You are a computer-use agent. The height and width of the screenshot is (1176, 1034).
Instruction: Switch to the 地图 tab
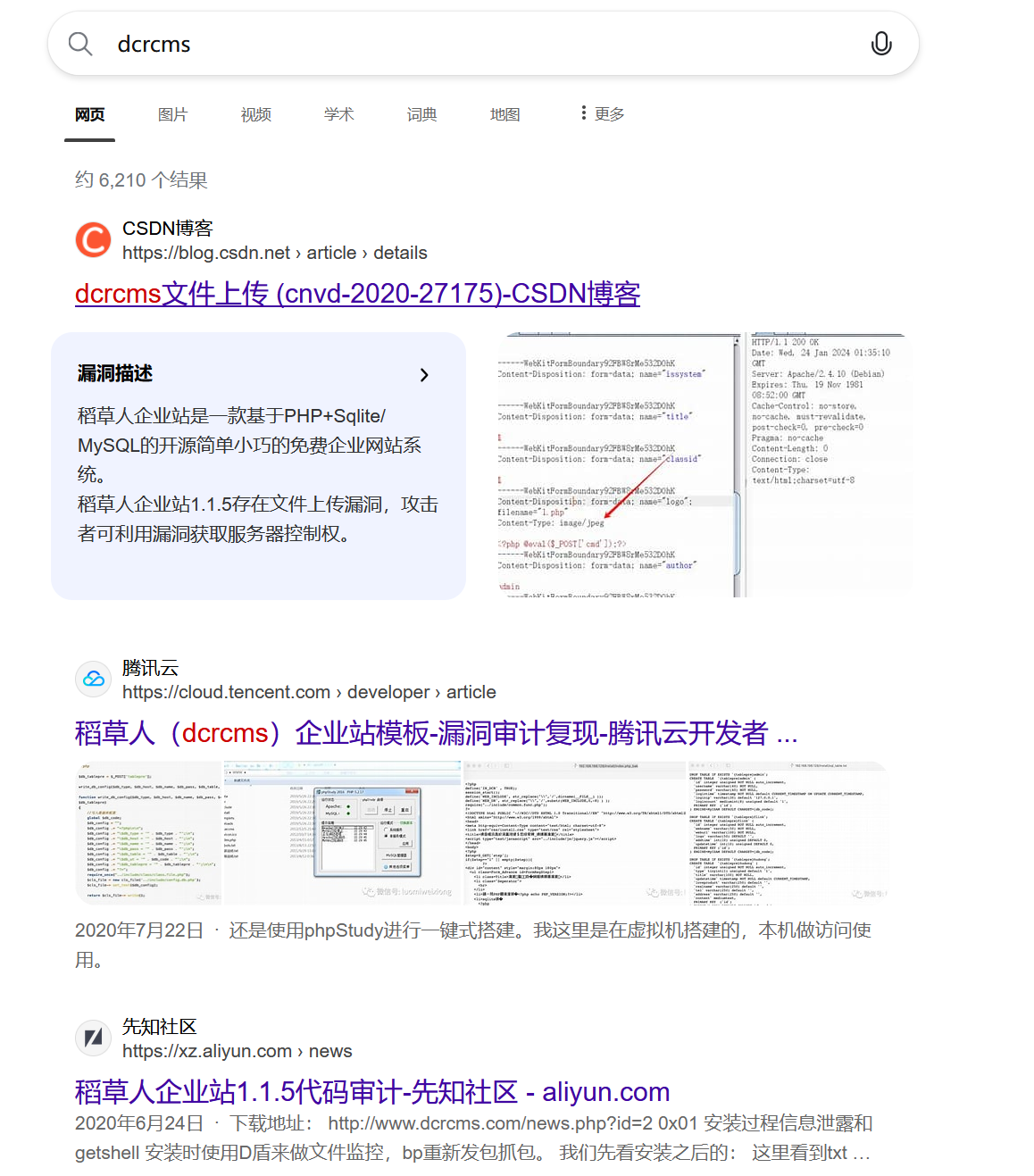point(504,114)
